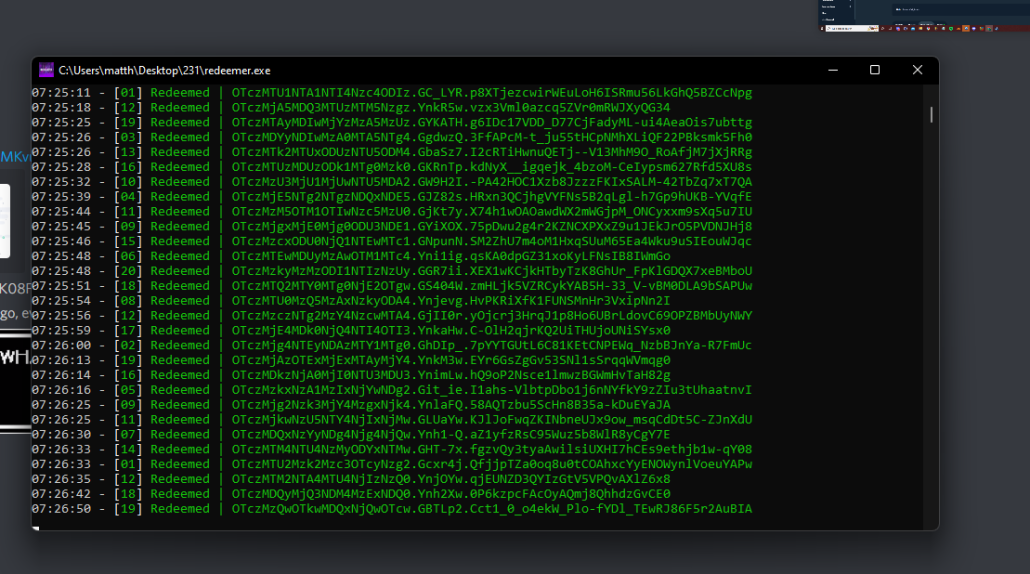Viewport: 1030px width, 574px height.
Task: Select the timestamp 07:26:30
Action: [61, 435]
